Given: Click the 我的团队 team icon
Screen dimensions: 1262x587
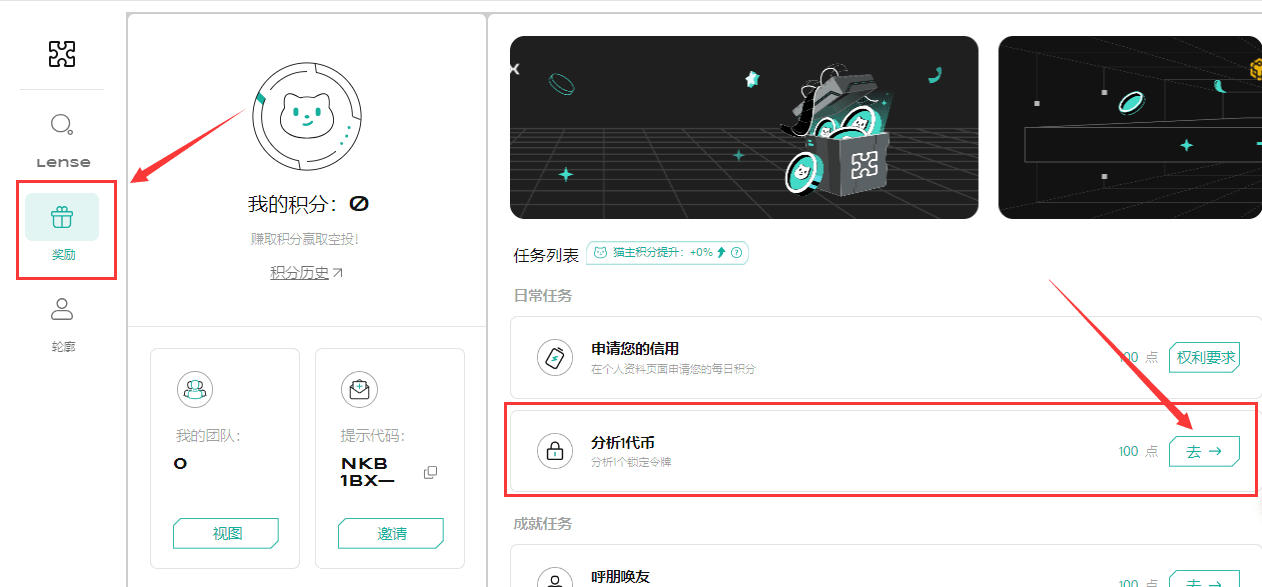Looking at the screenshot, I should tap(194, 388).
